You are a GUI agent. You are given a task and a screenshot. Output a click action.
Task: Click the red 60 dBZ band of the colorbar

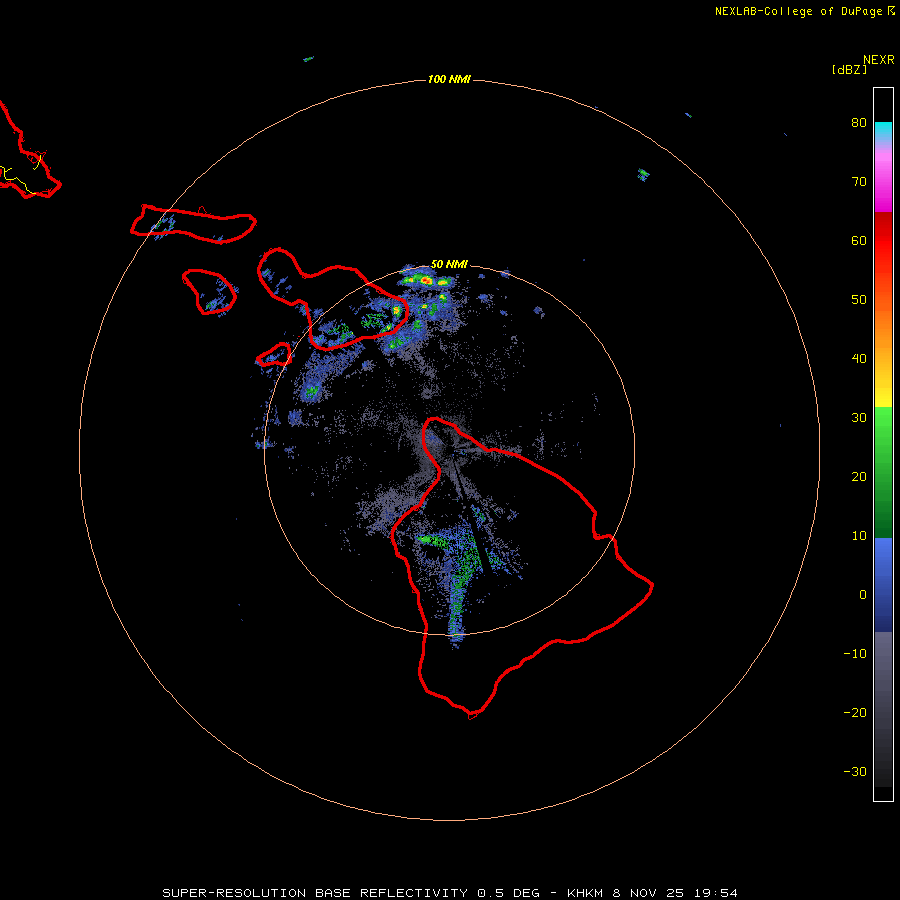(x=883, y=240)
